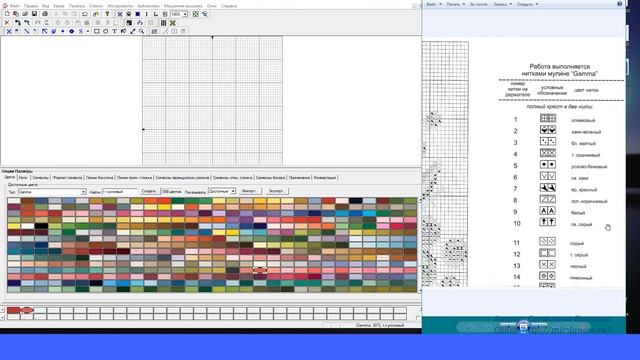Open the zoom percentage dropdown
Viewport: 640px width, 360px height.
pos(185,14)
